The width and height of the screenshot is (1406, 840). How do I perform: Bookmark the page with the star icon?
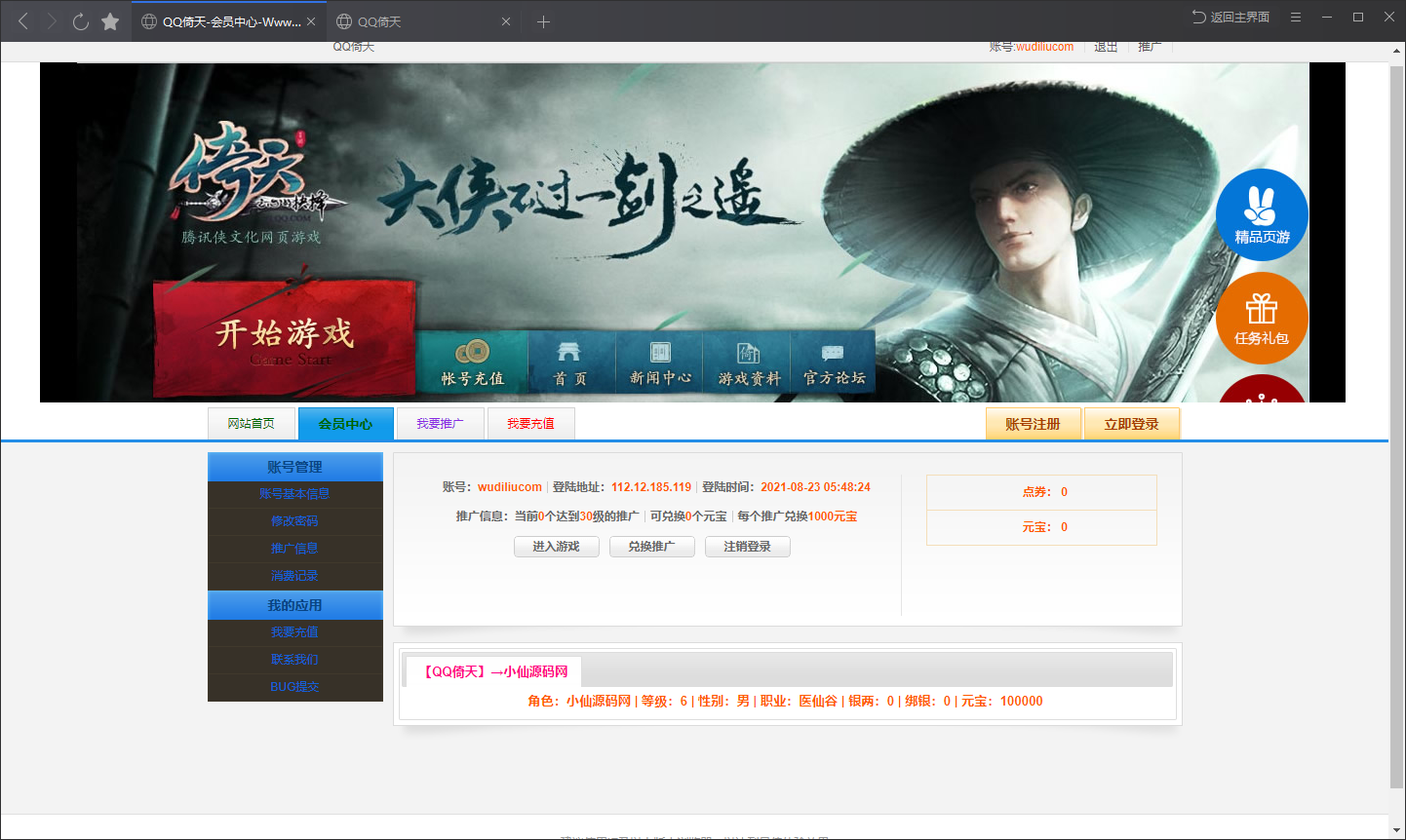click(x=110, y=21)
